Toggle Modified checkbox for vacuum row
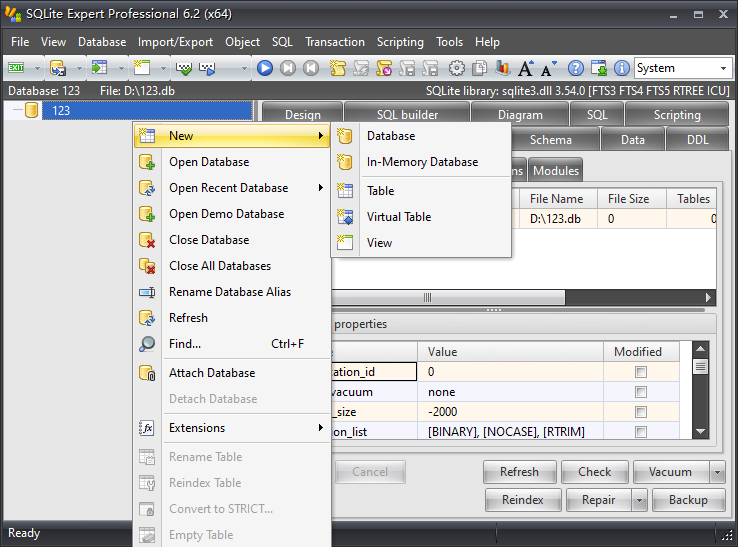 click(x=641, y=392)
